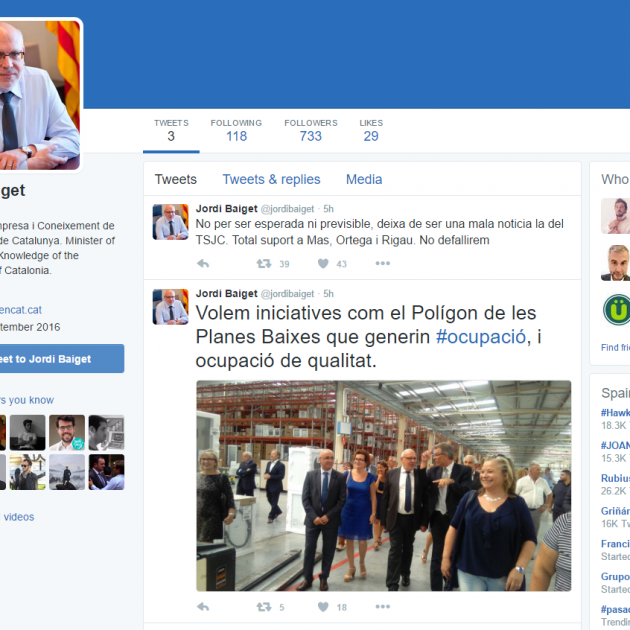This screenshot has height=630, width=630.
Task: Expand more options on photo tweet
Action: tap(382, 607)
